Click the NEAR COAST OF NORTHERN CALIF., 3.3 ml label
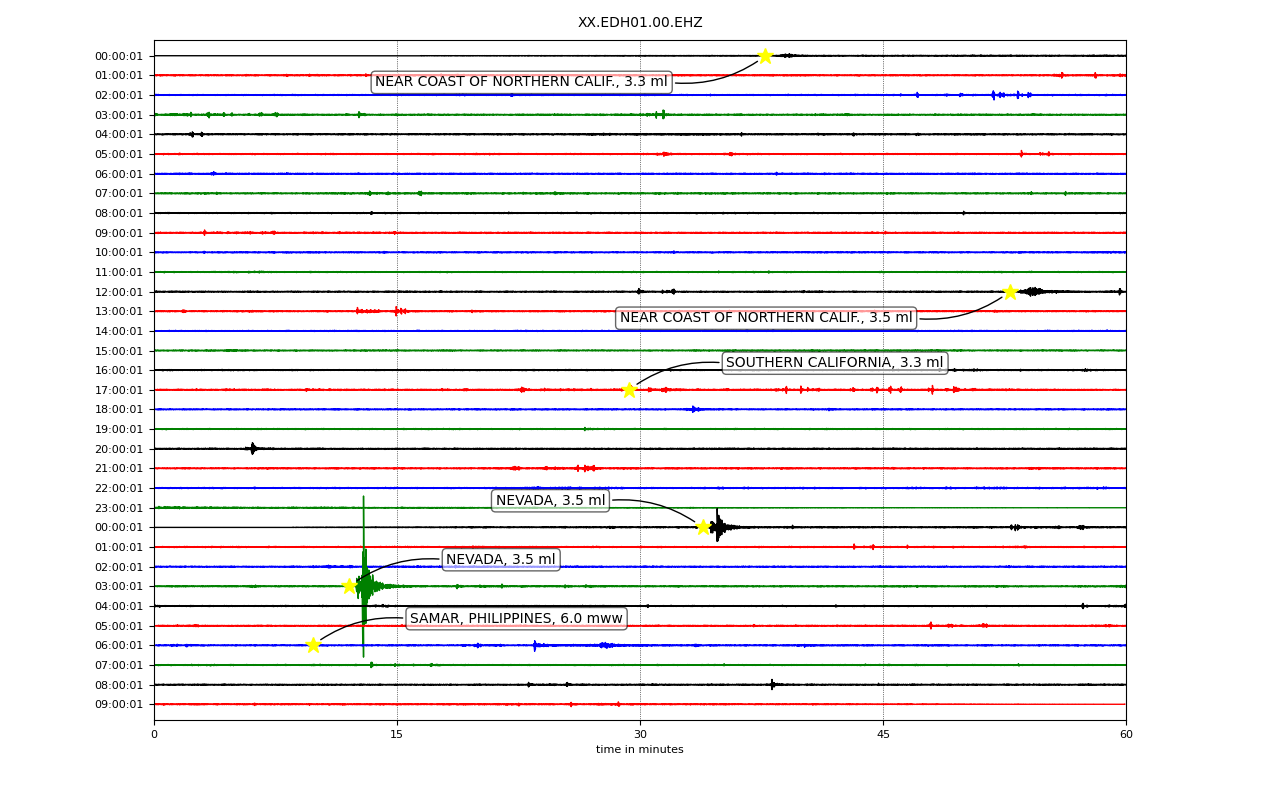 521,82
